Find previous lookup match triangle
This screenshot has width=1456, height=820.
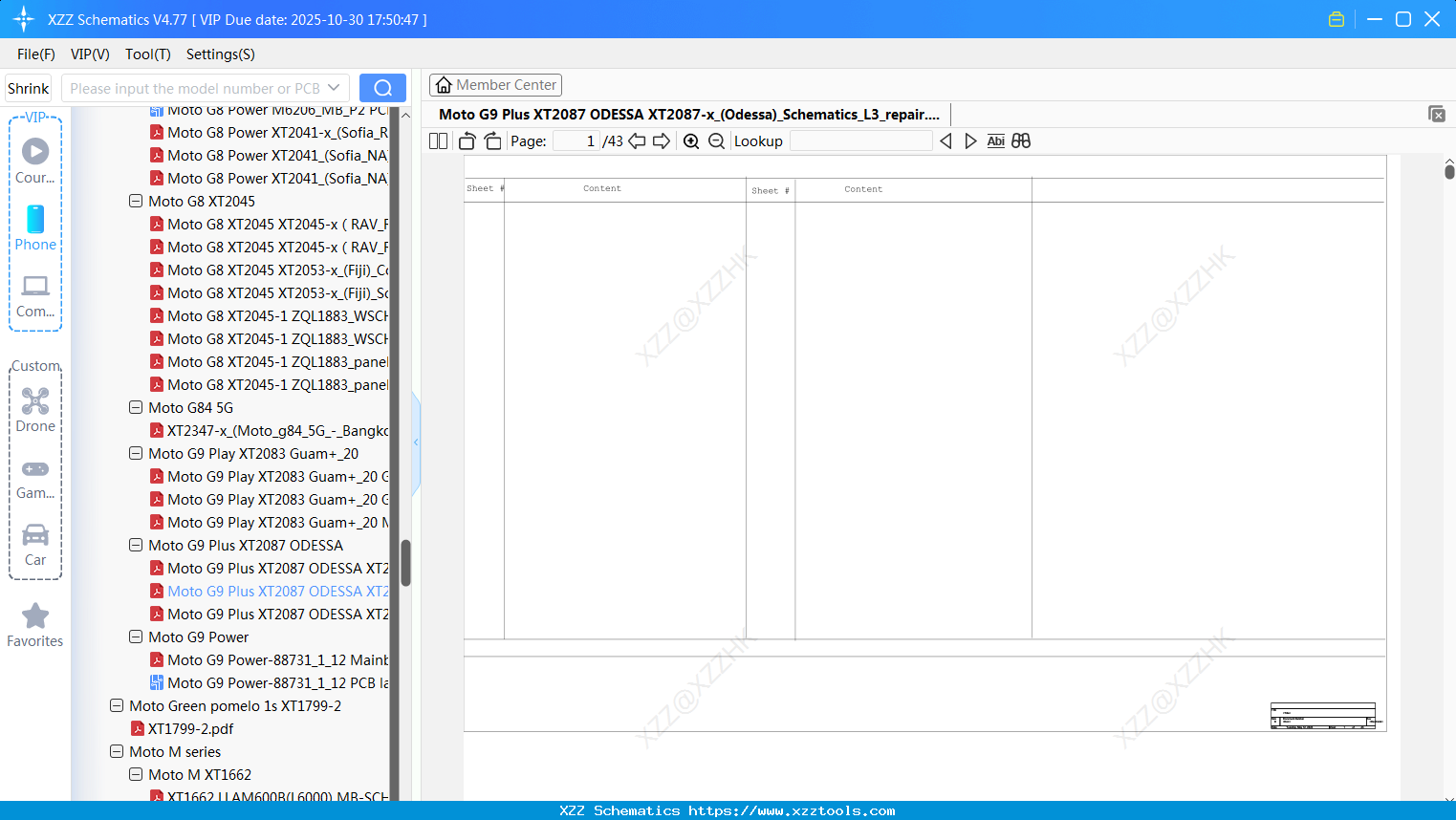[x=945, y=141]
